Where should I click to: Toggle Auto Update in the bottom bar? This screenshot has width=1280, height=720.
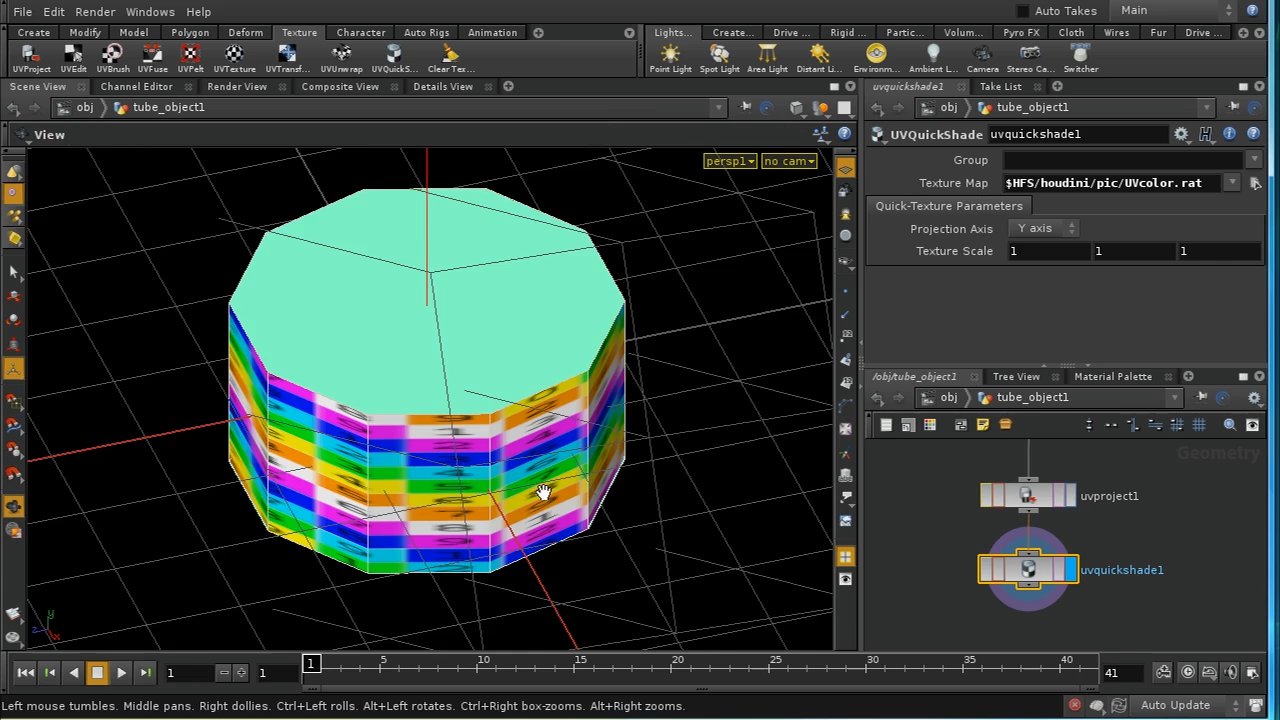[1175, 705]
